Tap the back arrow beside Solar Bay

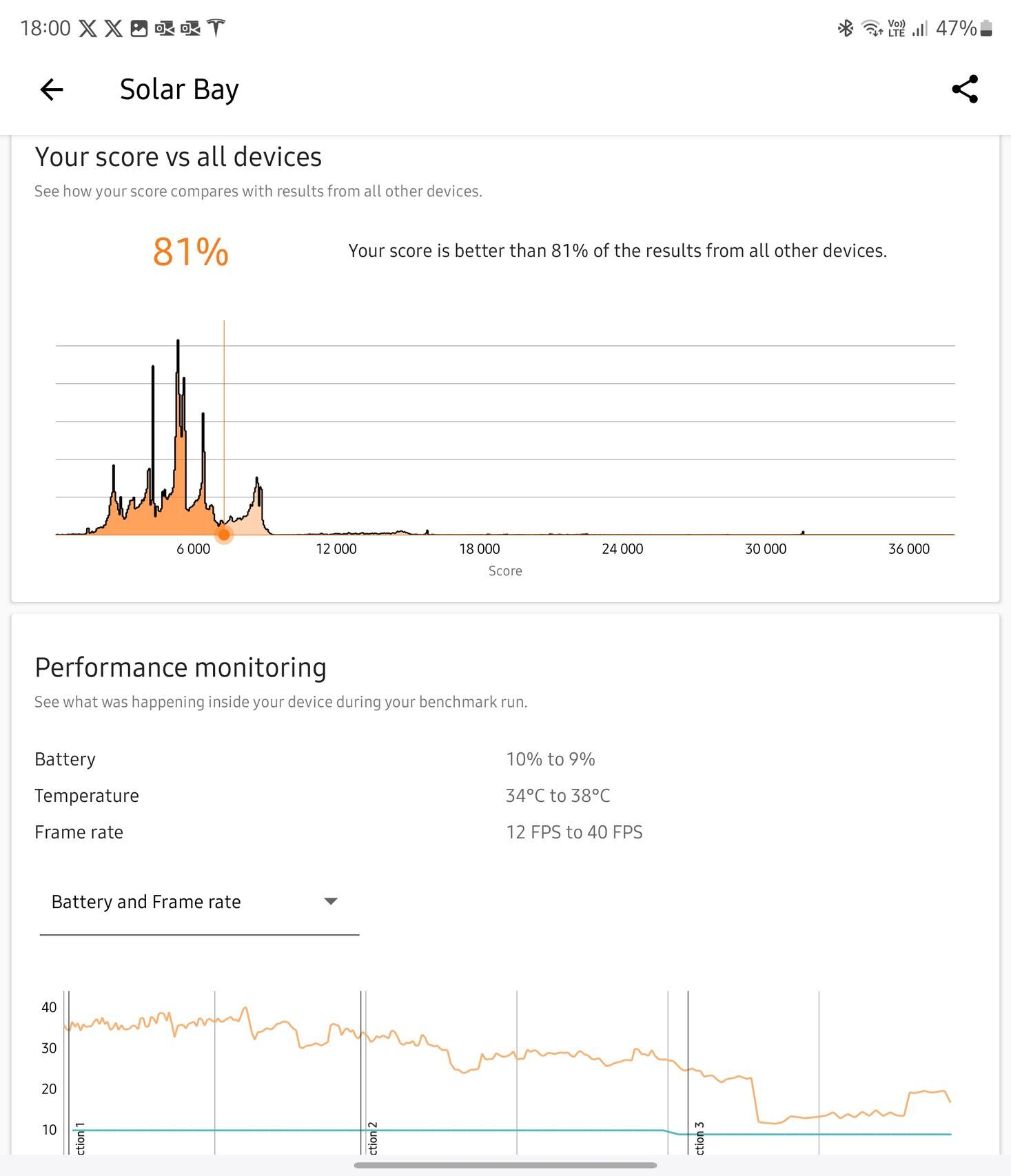tap(52, 90)
